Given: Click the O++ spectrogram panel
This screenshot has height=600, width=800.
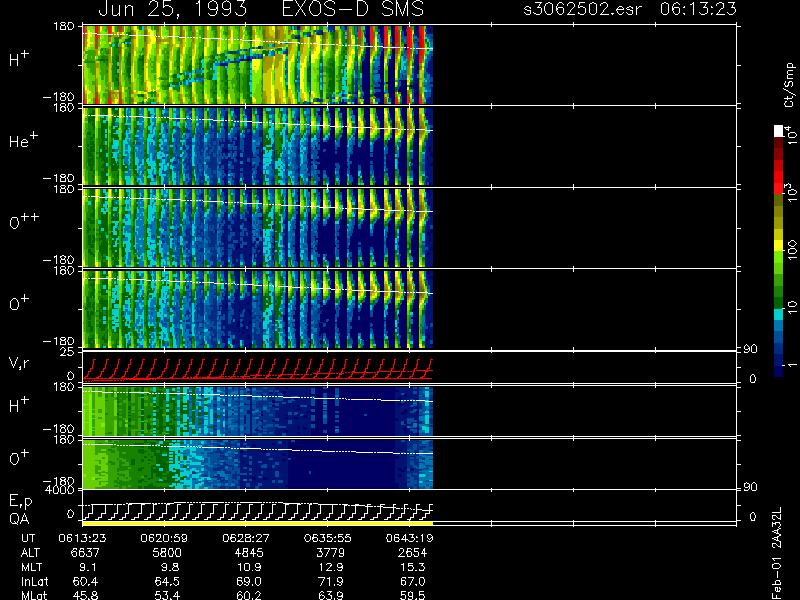Looking at the screenshot, I should [x=258, y=228].
